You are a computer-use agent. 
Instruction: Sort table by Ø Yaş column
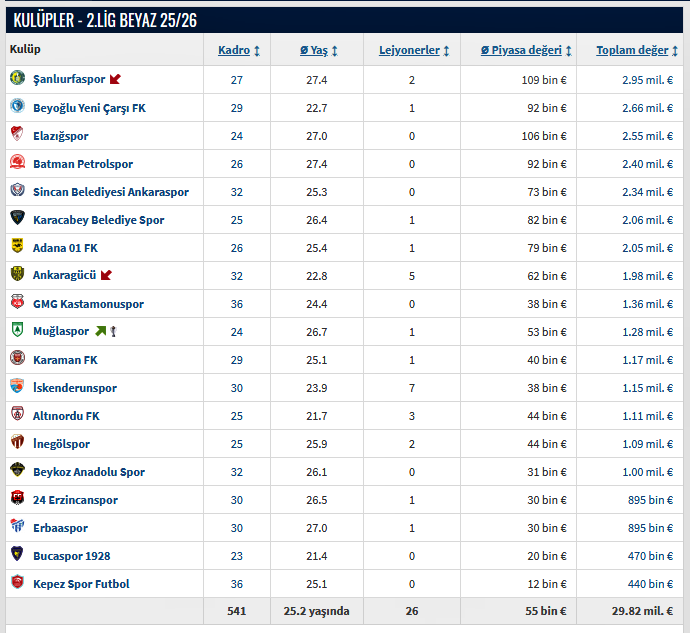click(x=319, y=50)
